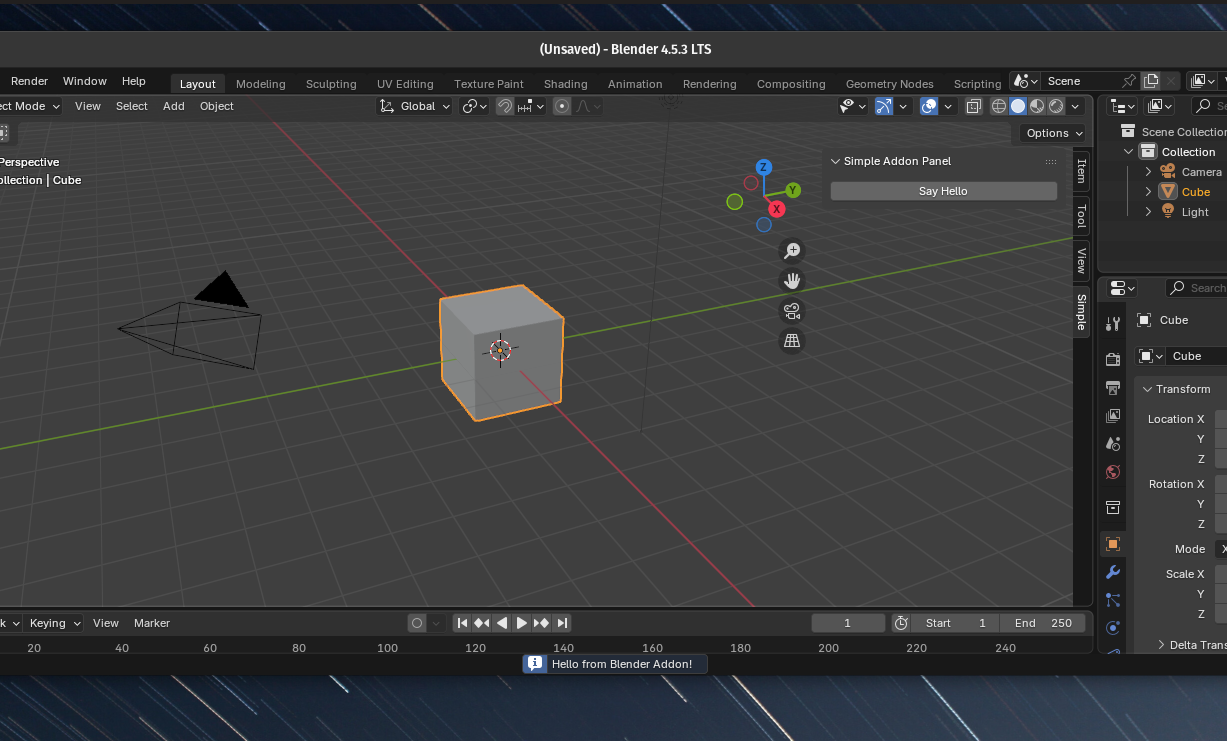Open the World properties globe icon
Image resolution: width=1227 pixels, height=741 pixels.
(1113, 472)
